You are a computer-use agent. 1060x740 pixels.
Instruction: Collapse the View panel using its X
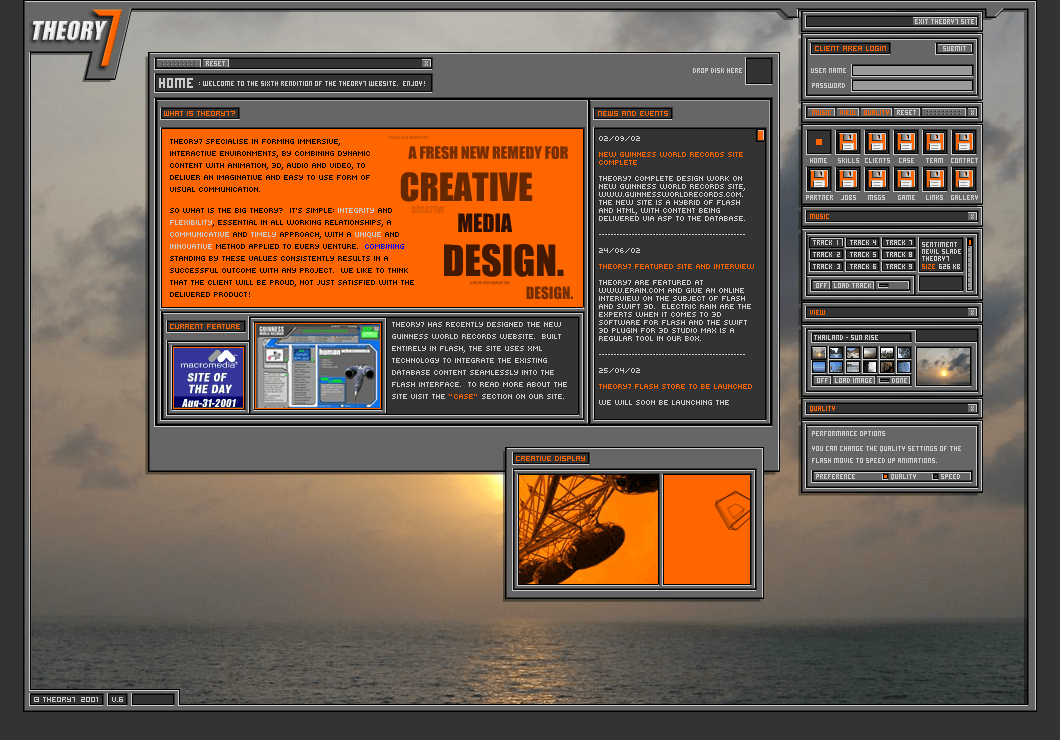[972, 312]
